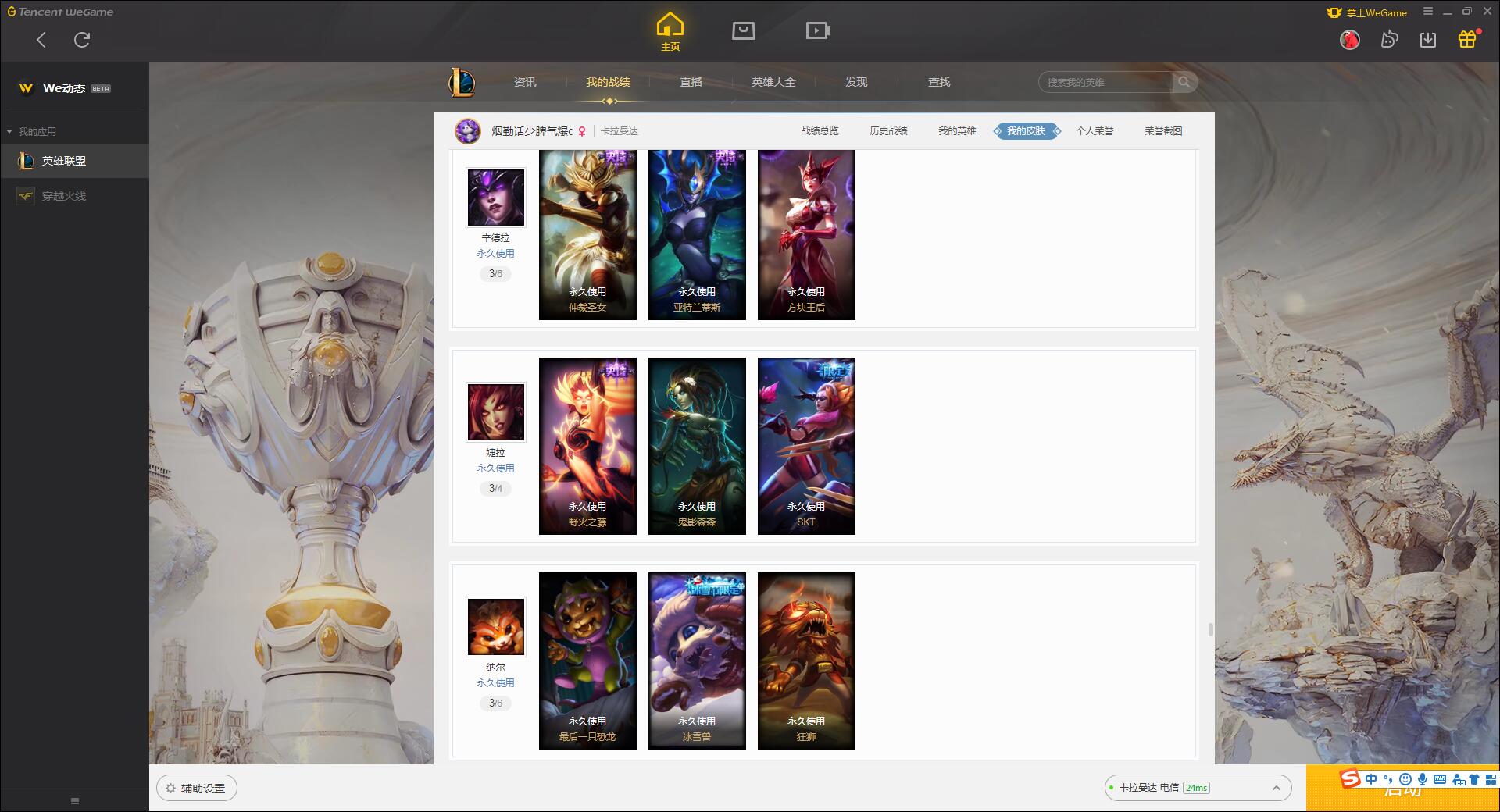Open the 直播 tab

691,82
